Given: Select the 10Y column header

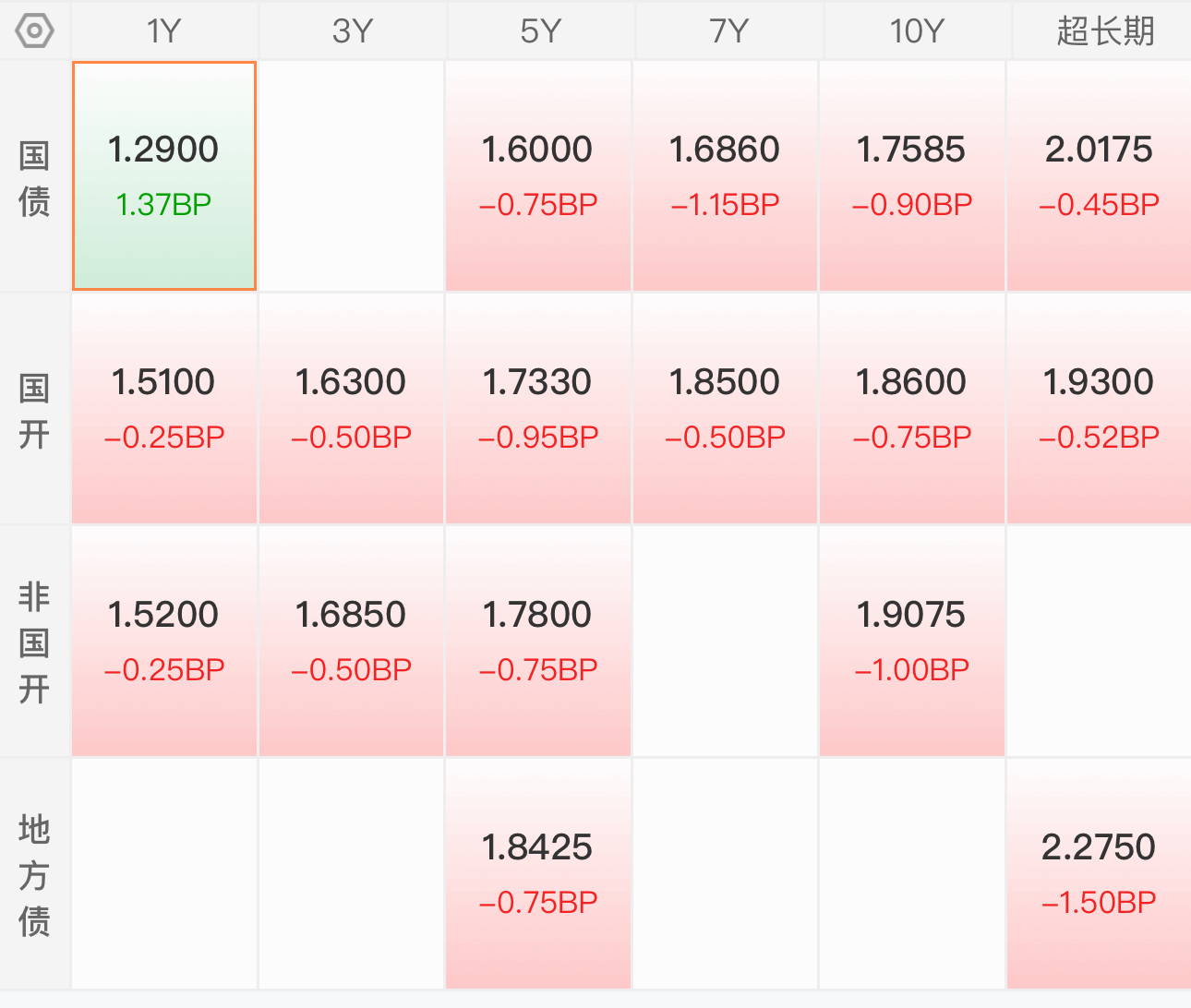Looking at the screenshot, I should [918, 30].
